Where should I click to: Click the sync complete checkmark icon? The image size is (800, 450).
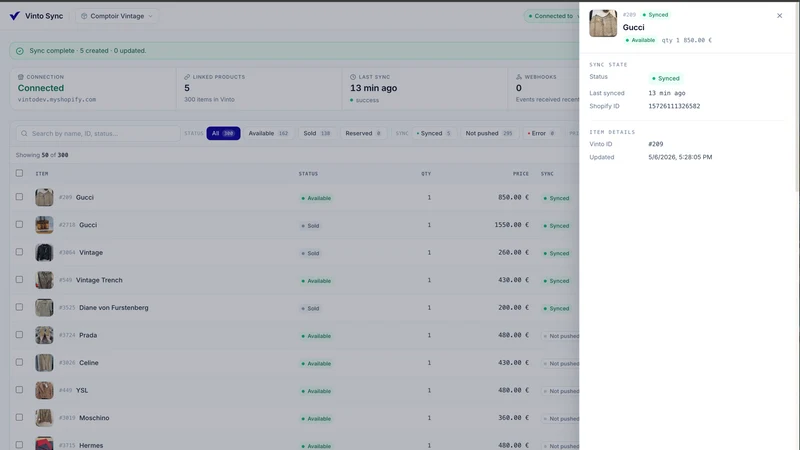20,51
